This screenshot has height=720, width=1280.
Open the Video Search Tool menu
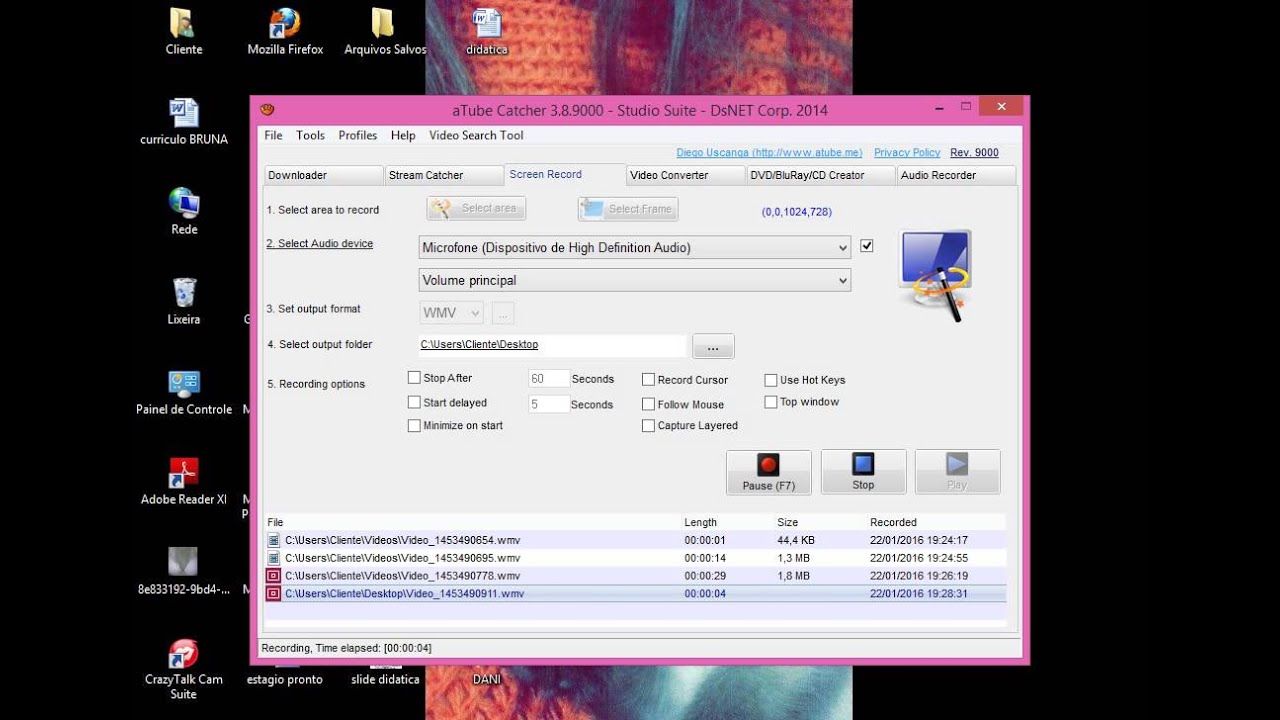pos(476,136)
